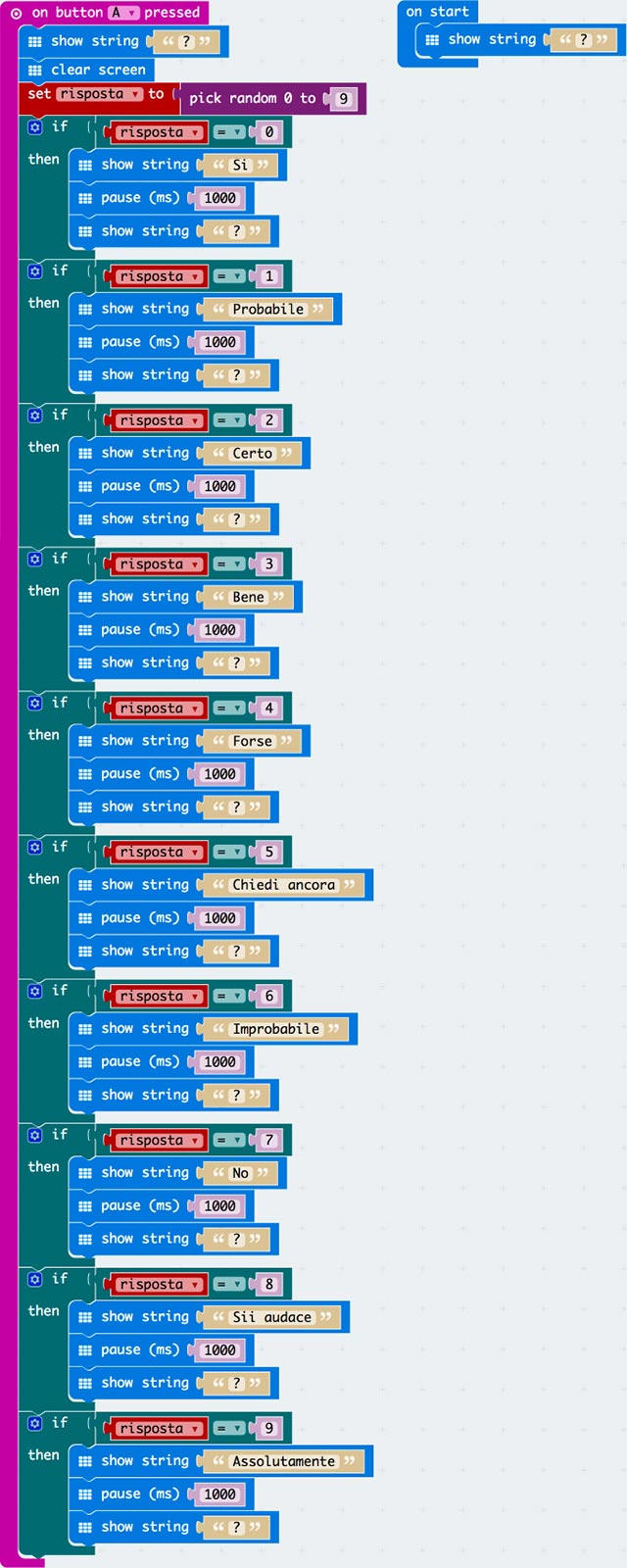Click grid icon on the clear screen block
This screenshot has width=627, height=1568.
[x=35, y=71]
